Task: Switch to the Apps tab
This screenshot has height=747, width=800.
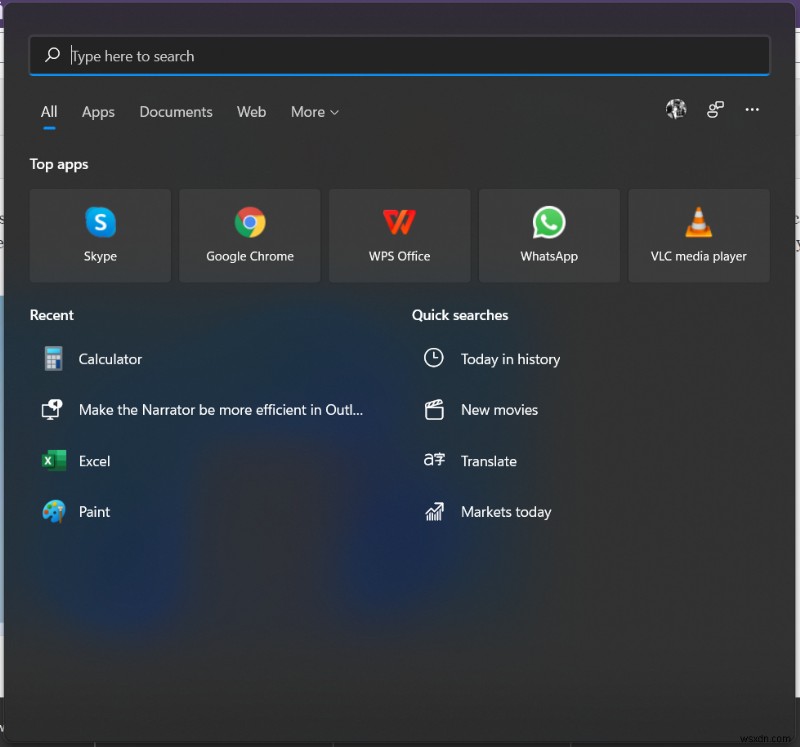Action: pos(98,112)
